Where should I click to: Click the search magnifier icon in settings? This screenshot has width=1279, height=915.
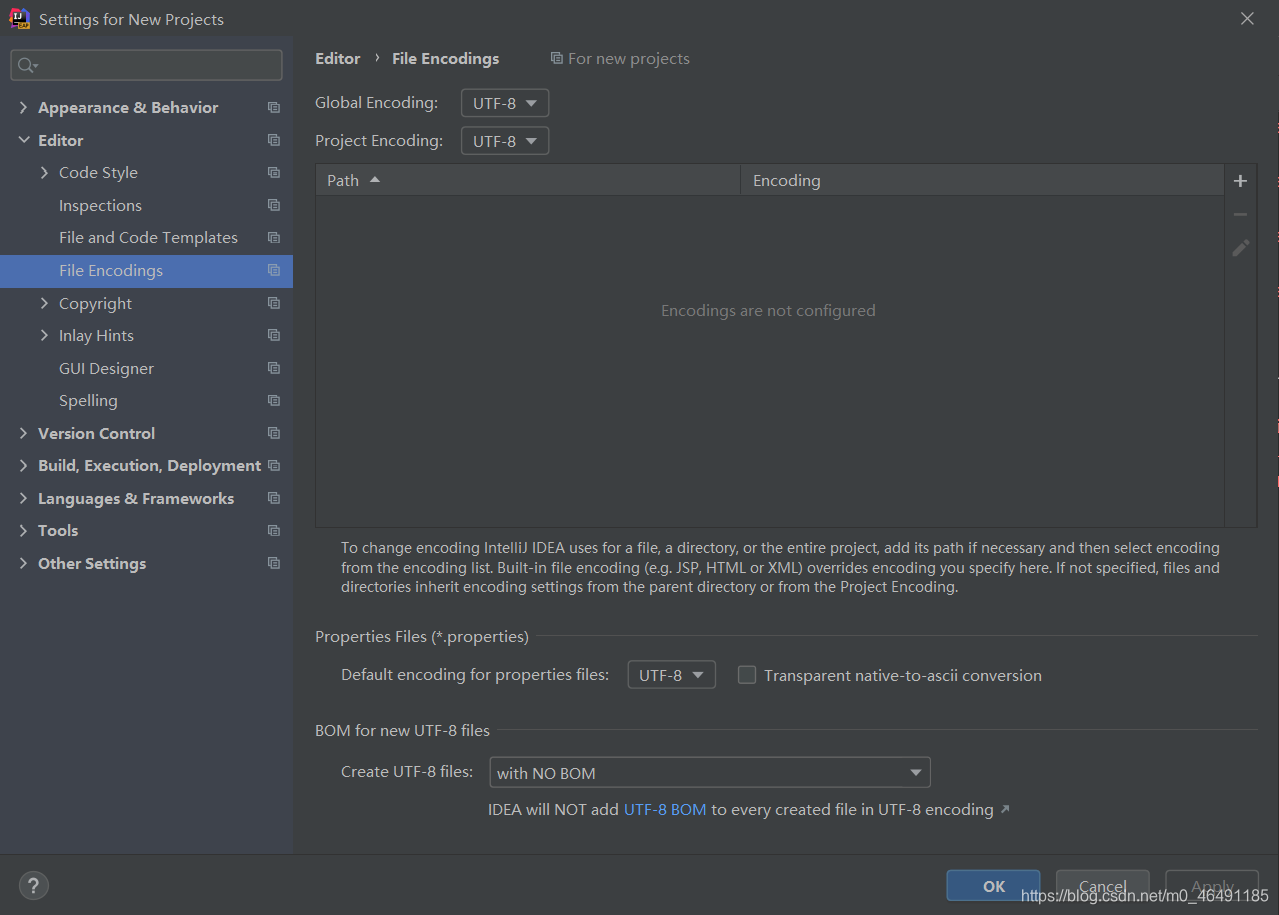(28, 65)
